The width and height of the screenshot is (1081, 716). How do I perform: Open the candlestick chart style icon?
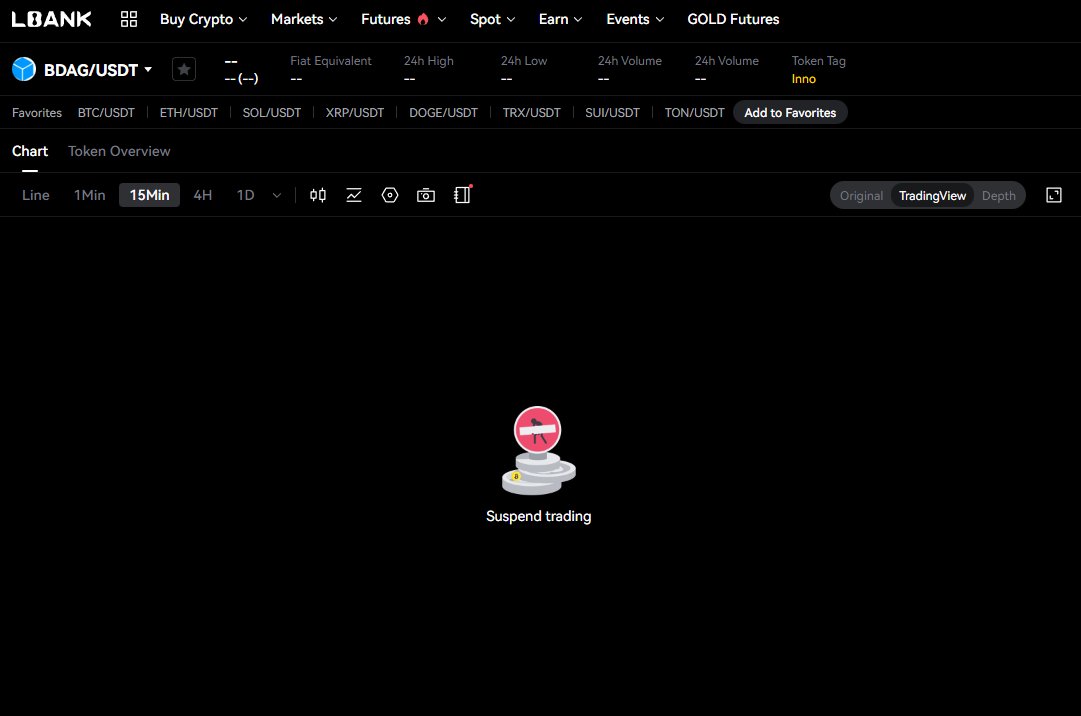pos(318,196)
